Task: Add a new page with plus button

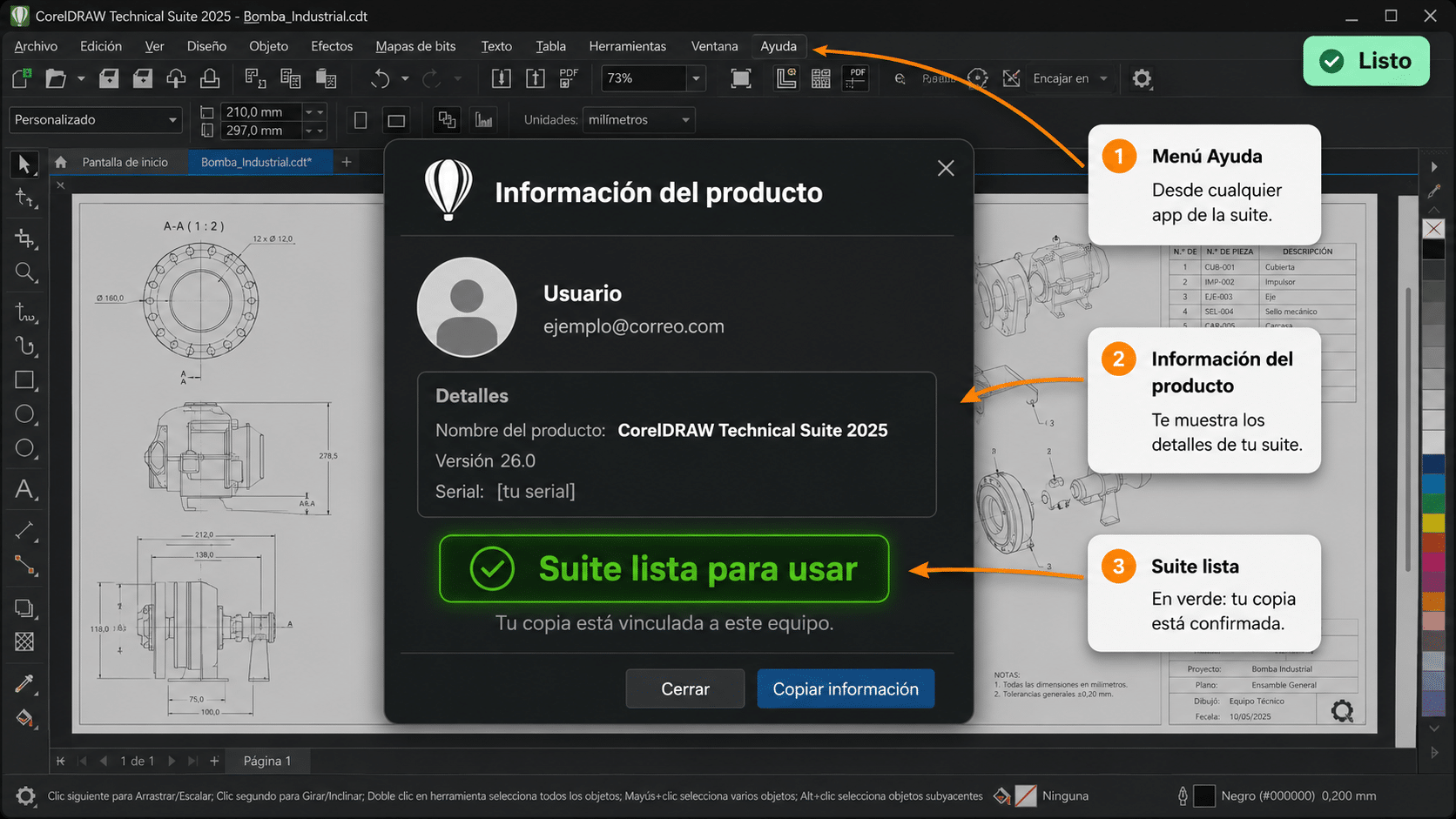Action: [214, 761]
